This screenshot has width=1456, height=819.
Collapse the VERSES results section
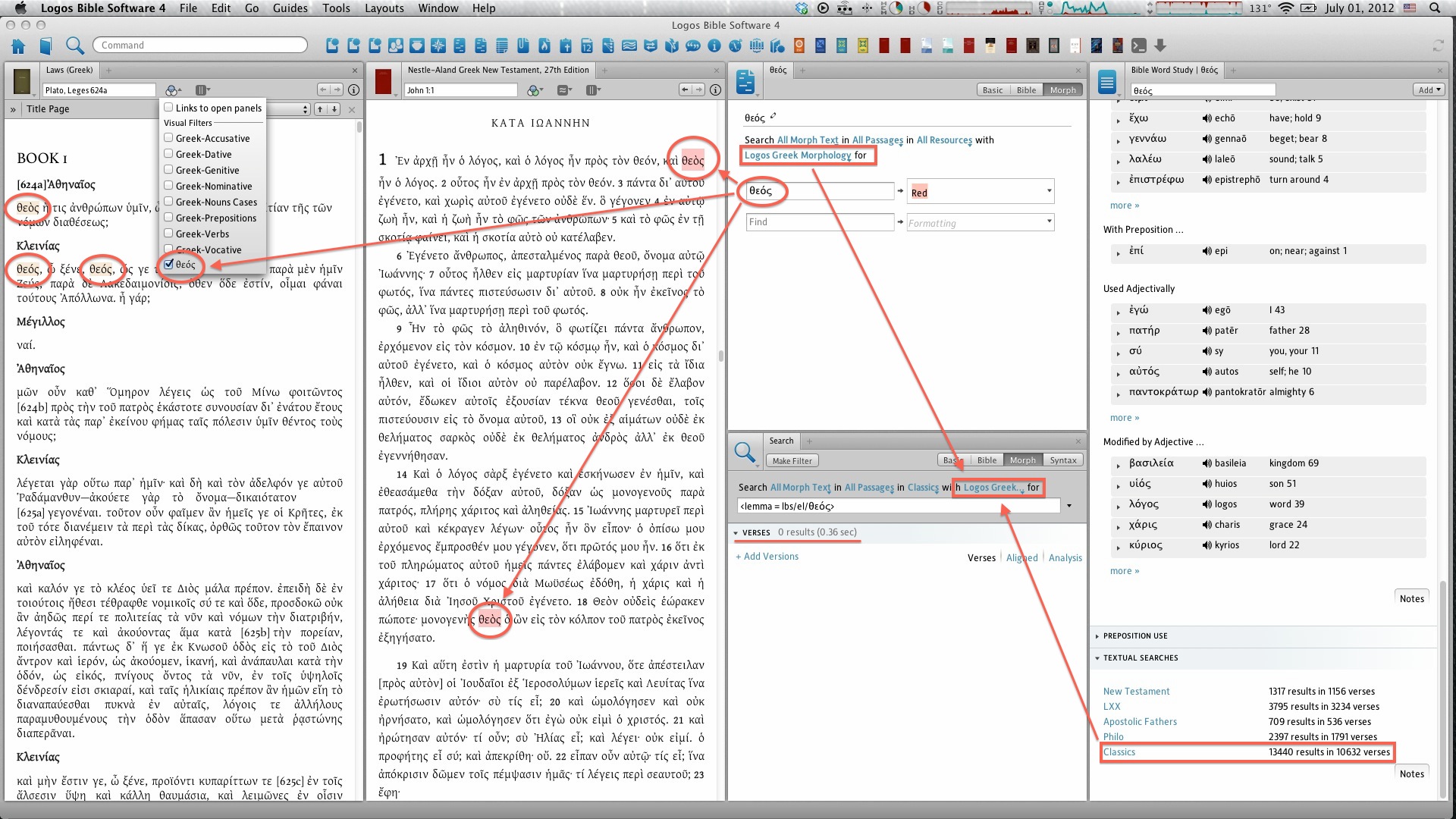coord(736,533)
